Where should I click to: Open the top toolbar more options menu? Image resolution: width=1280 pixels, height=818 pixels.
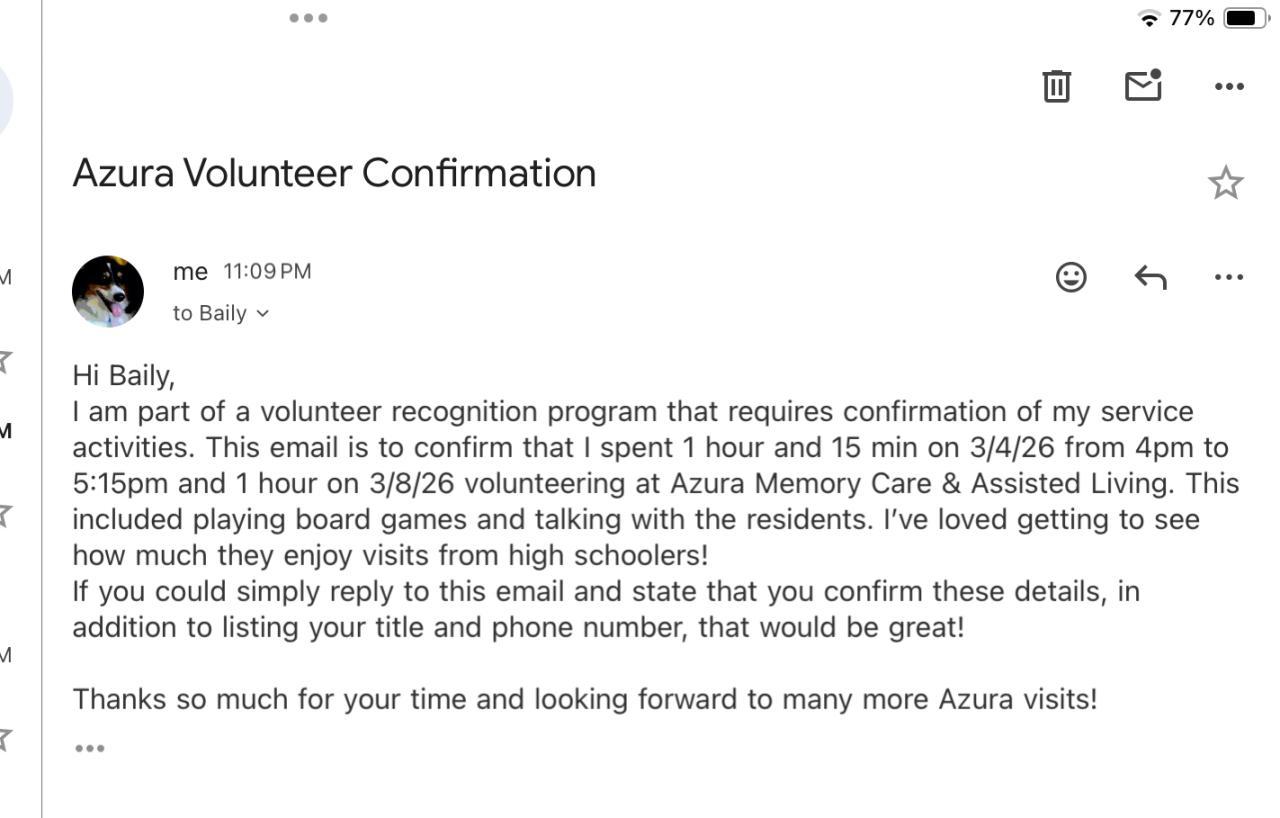[x=1229, y=86]
